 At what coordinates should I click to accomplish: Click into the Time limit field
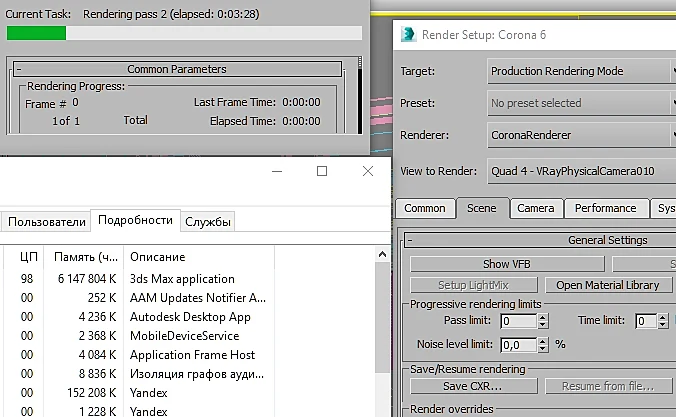click(x=646, y=321)
